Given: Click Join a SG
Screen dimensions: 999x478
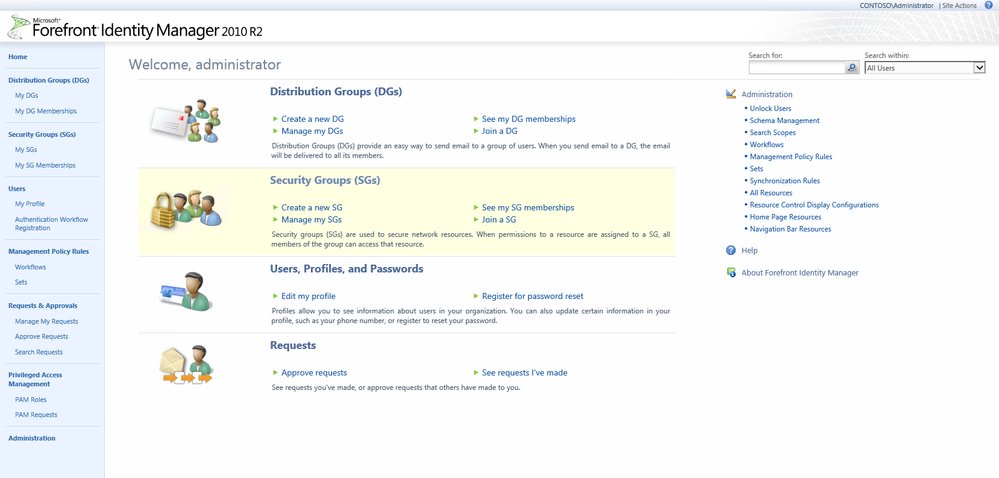Looking at the screenshot, I should pos(499,220).
